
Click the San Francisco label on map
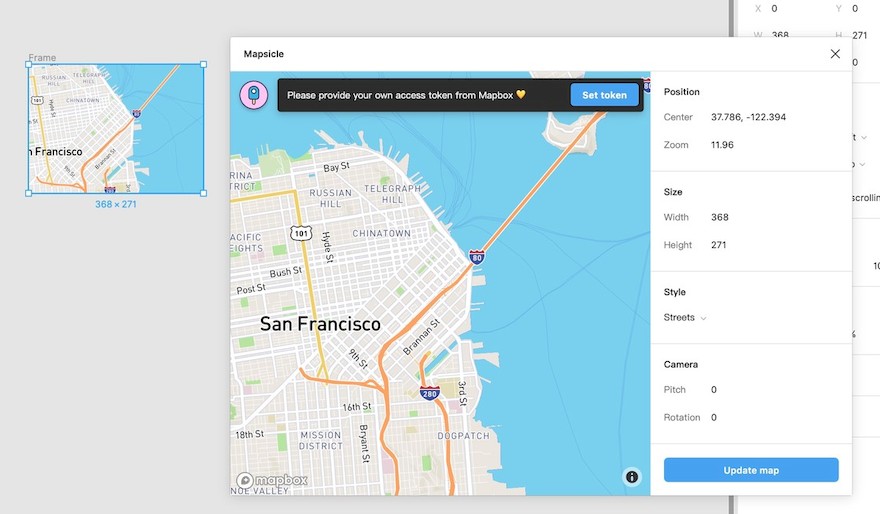pos(320,324)
